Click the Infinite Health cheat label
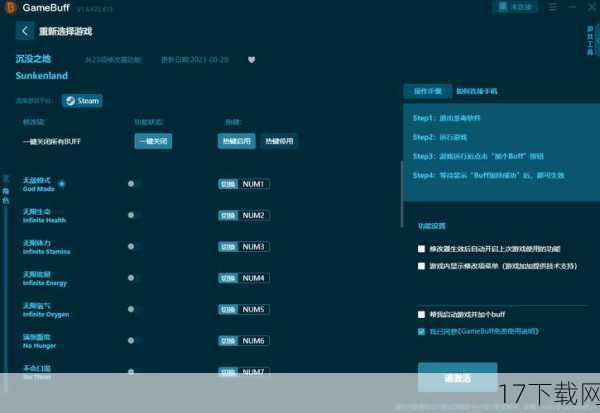Viewport: 600px width, 413px height. click(x=44, y=216)
